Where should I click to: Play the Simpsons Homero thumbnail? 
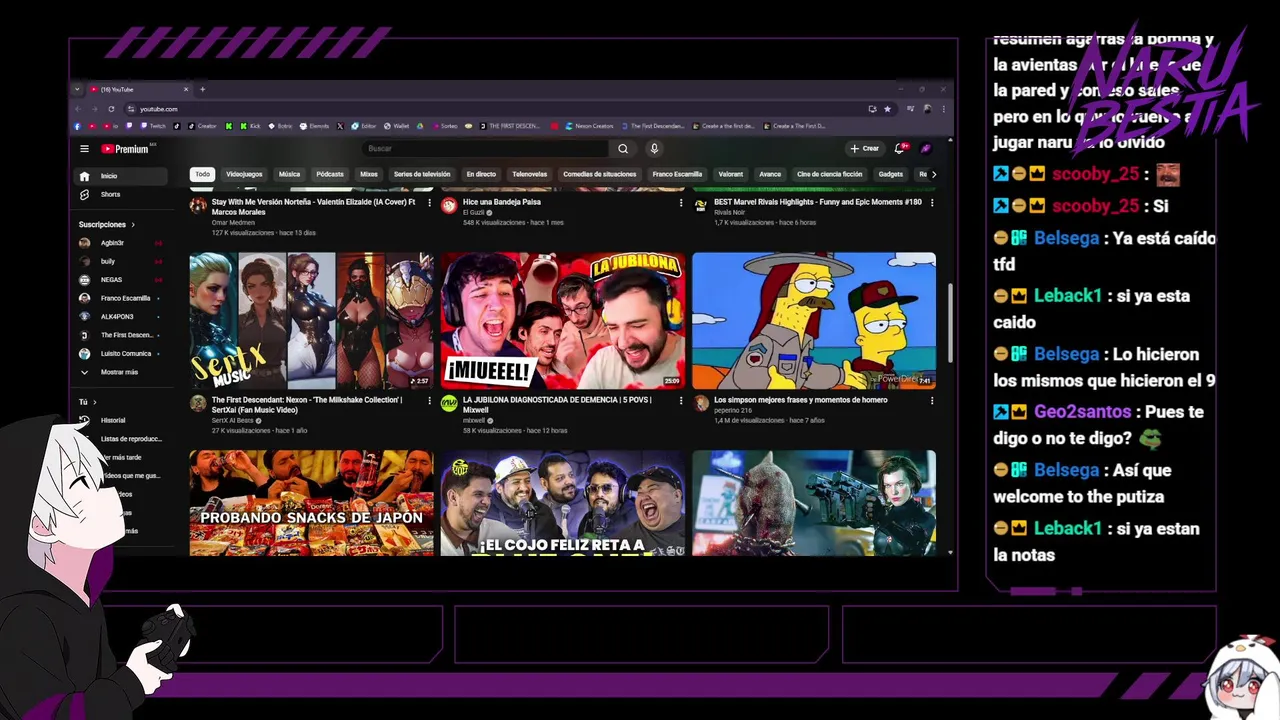coord(814,321)
